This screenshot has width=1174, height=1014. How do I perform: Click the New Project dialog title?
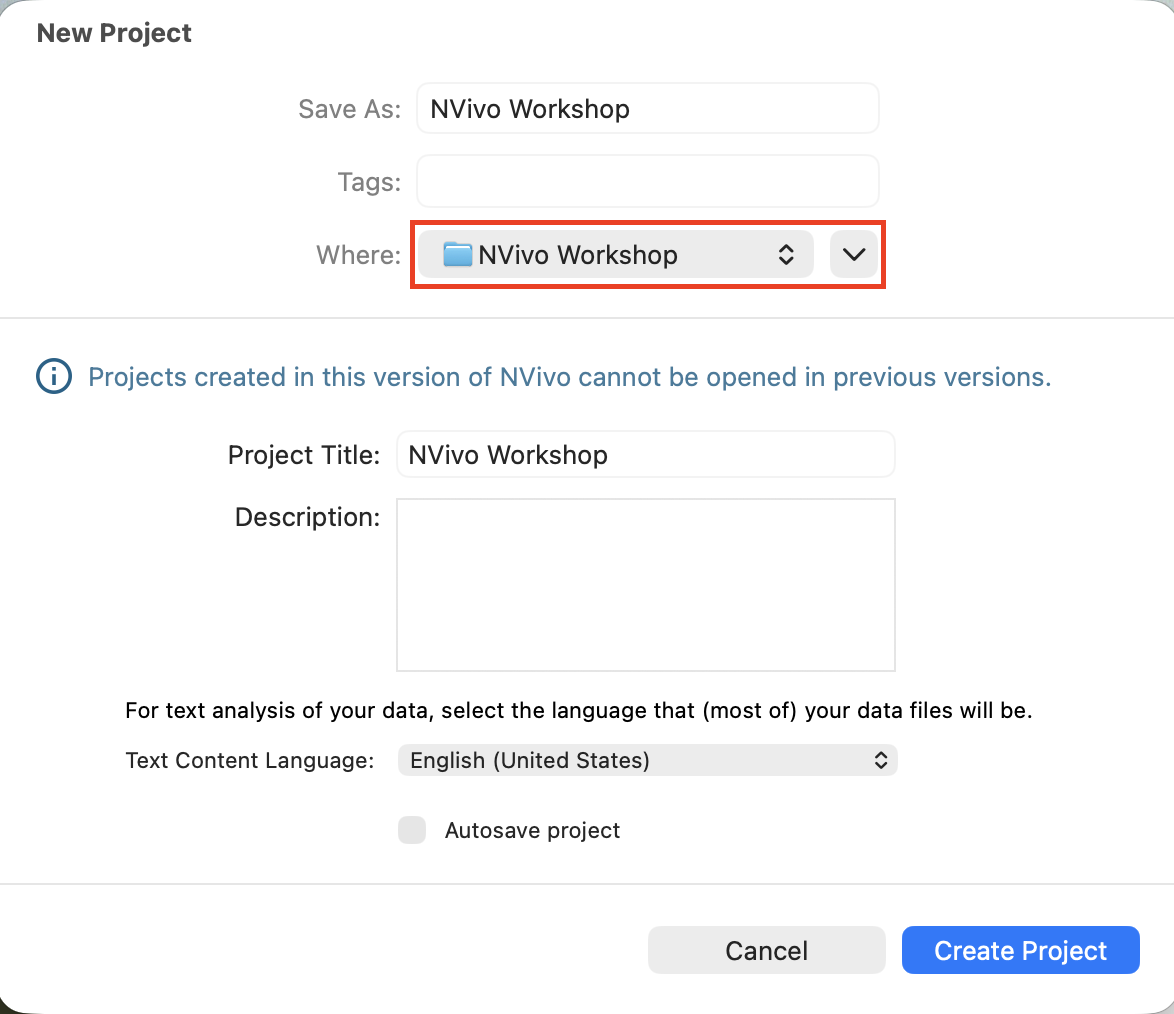click(x=114, y=33)
